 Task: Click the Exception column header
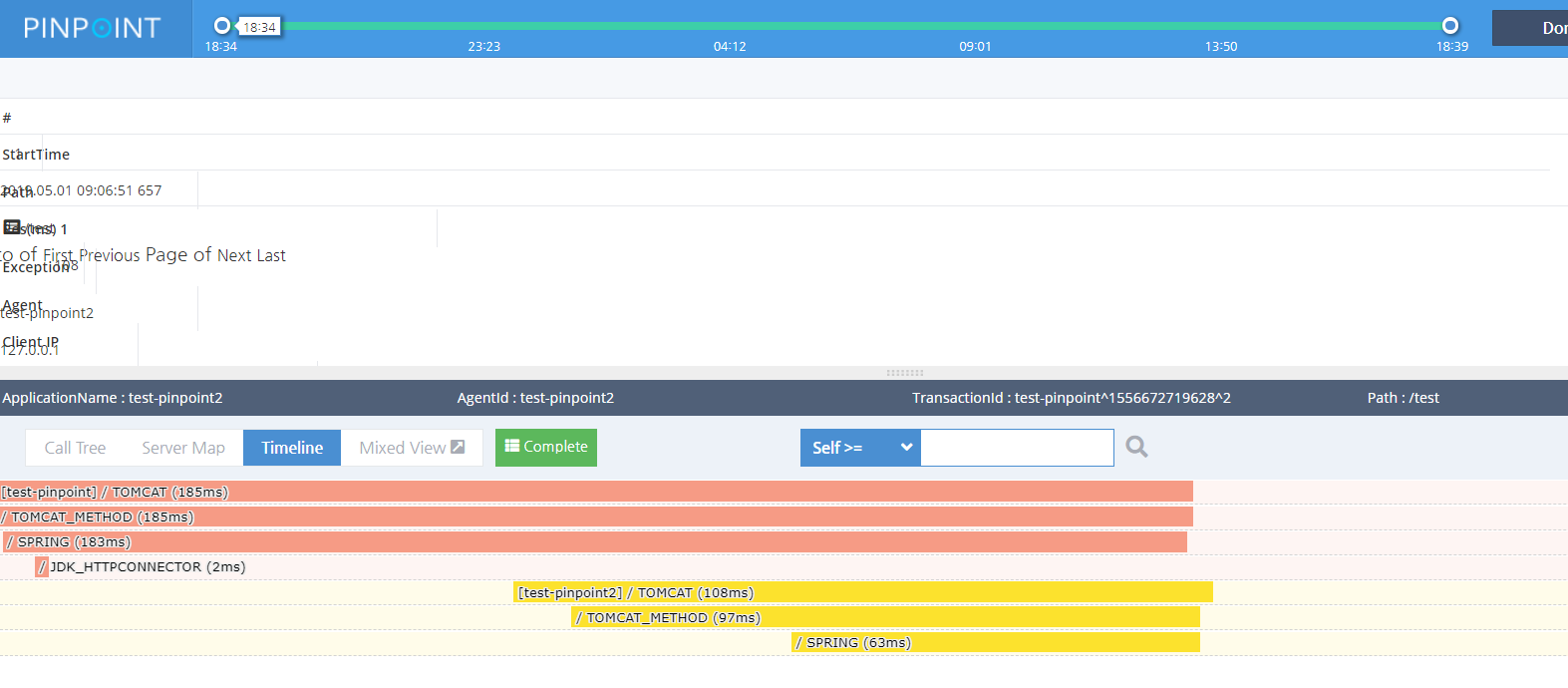click(36, 267)
